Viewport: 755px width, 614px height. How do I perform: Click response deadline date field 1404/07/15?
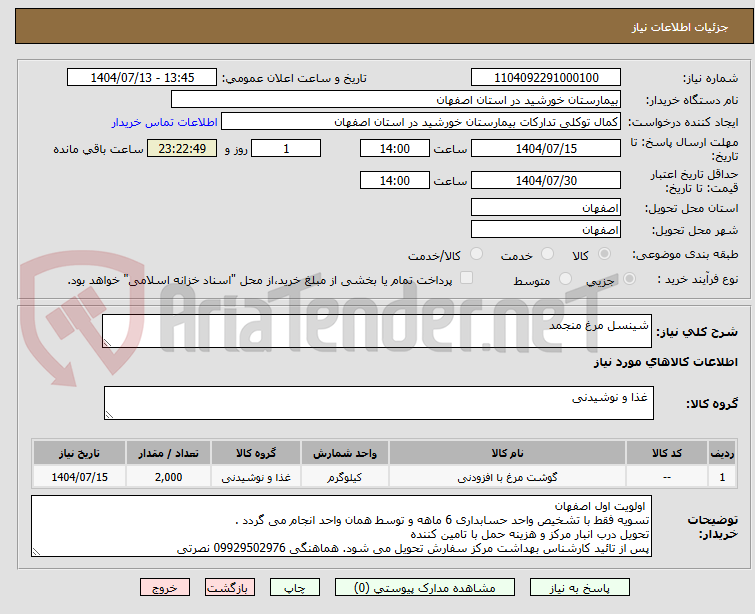pos(546,148)
